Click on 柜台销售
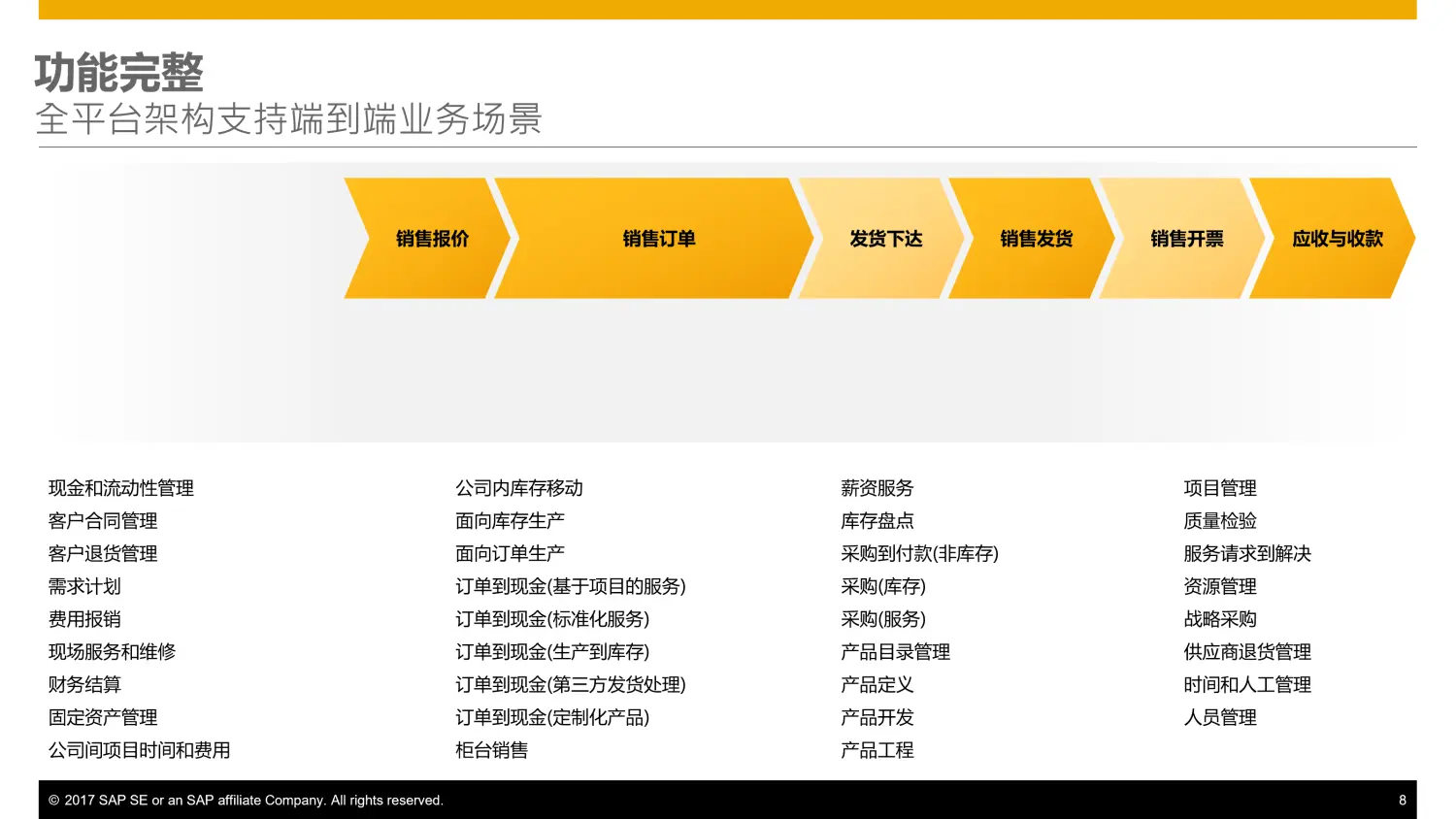Image resolution: width=1456 pixels, height=819 pixels. [492, 750]
